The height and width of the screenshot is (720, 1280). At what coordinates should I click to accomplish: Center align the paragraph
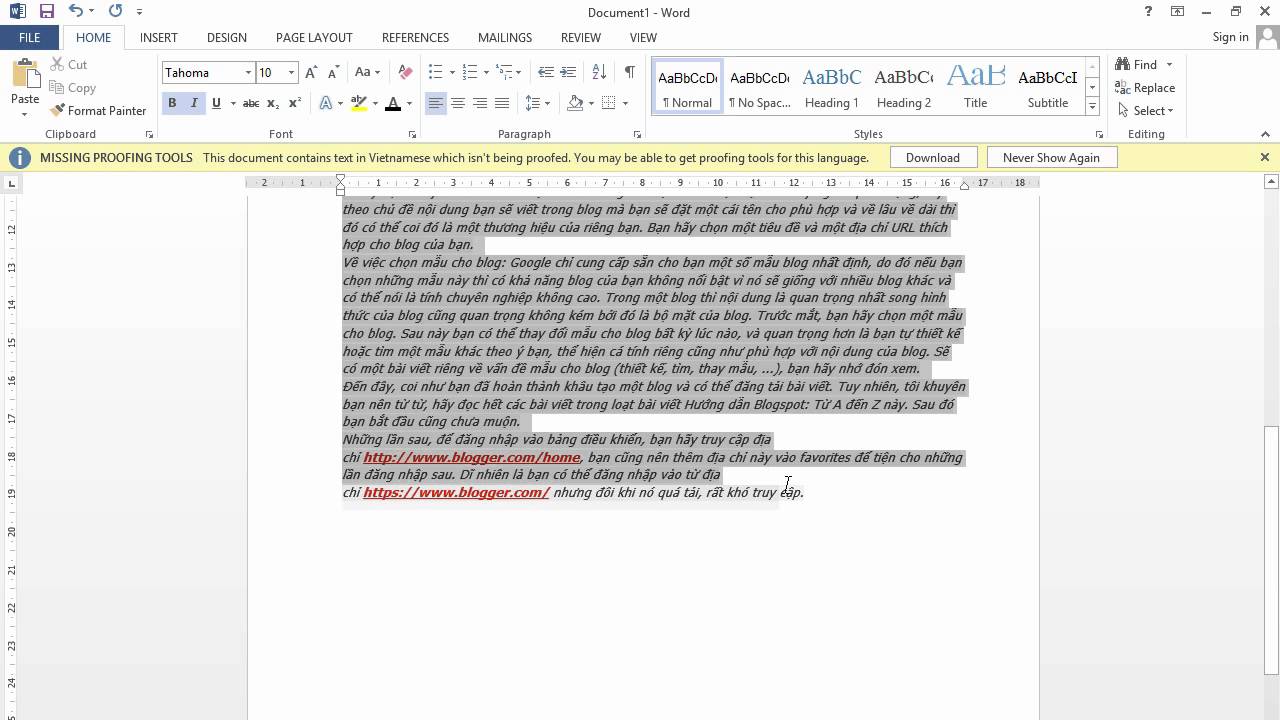458,103
